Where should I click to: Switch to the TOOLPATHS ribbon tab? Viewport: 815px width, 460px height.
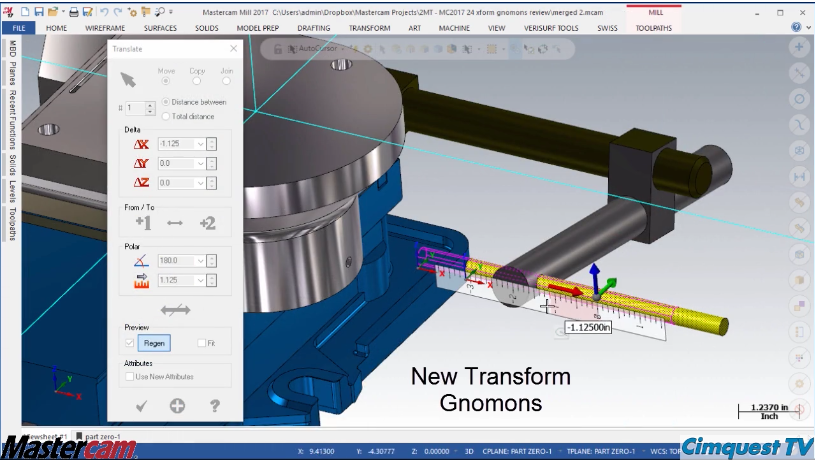[653, 28]
